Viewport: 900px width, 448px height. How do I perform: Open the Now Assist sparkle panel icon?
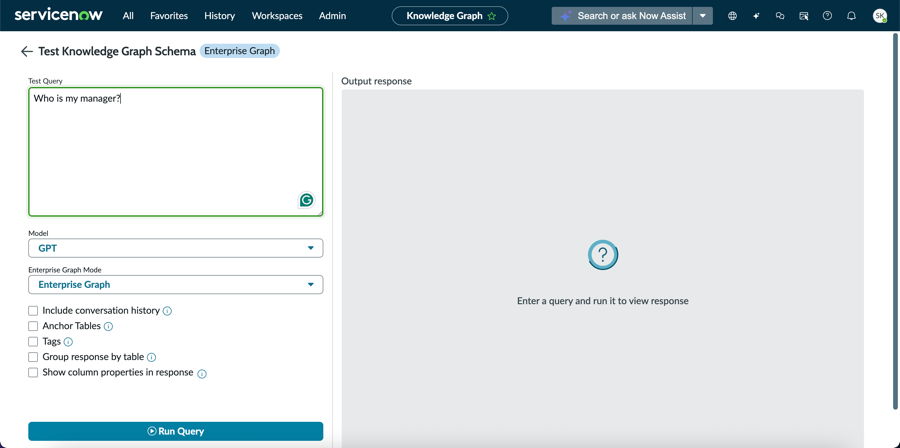[756, 16]
